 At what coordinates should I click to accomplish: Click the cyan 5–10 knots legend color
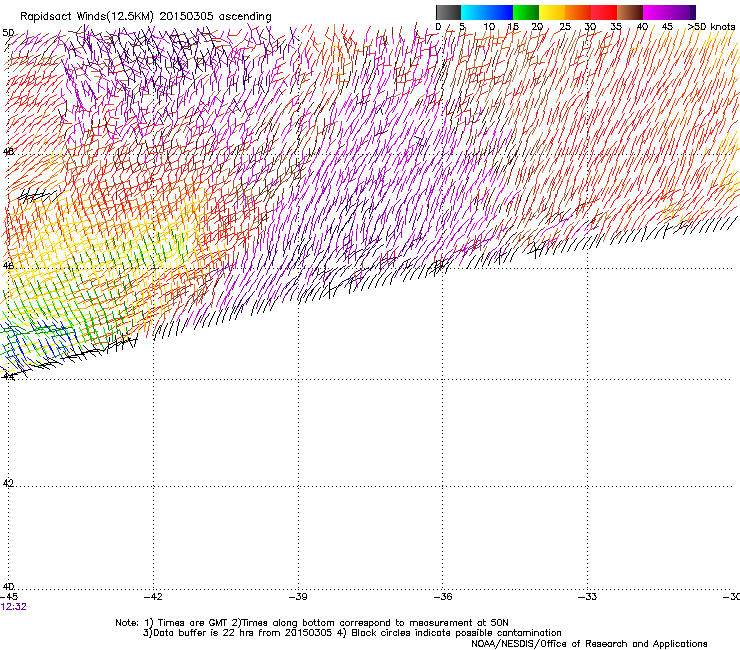(x=474, y=12)
